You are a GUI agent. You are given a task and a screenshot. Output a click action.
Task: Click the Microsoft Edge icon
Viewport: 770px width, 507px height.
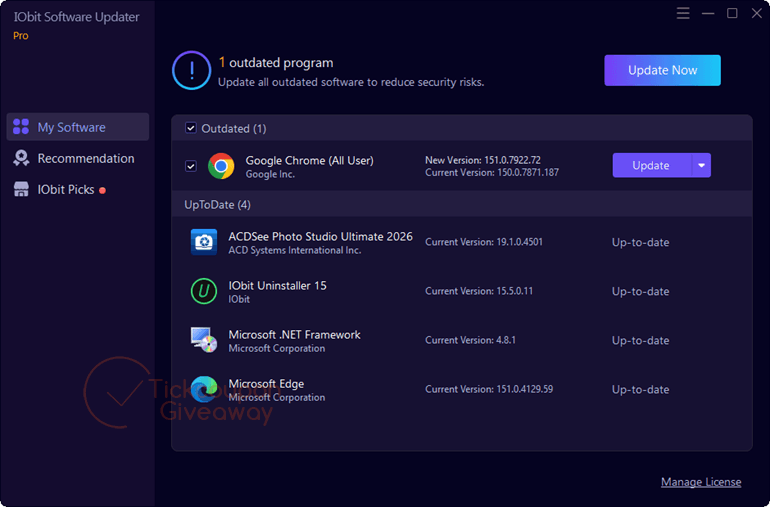(x=204, y=389)
